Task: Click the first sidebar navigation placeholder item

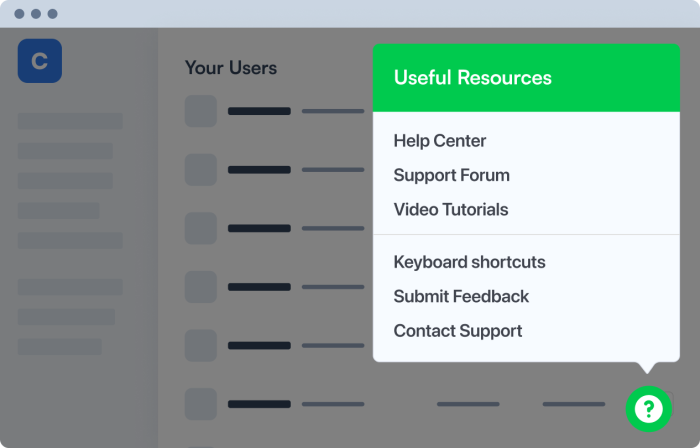Action: click(70, 121)
